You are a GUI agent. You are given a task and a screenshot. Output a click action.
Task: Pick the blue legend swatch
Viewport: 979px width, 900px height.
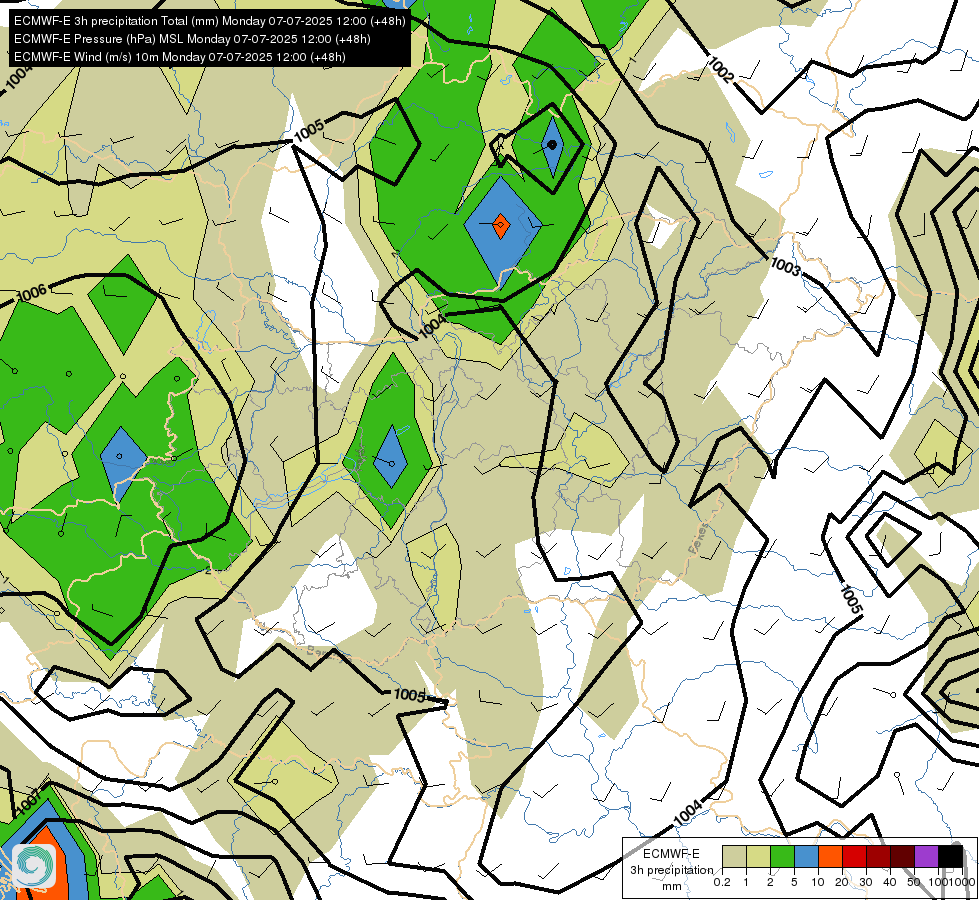coord(806,856)
